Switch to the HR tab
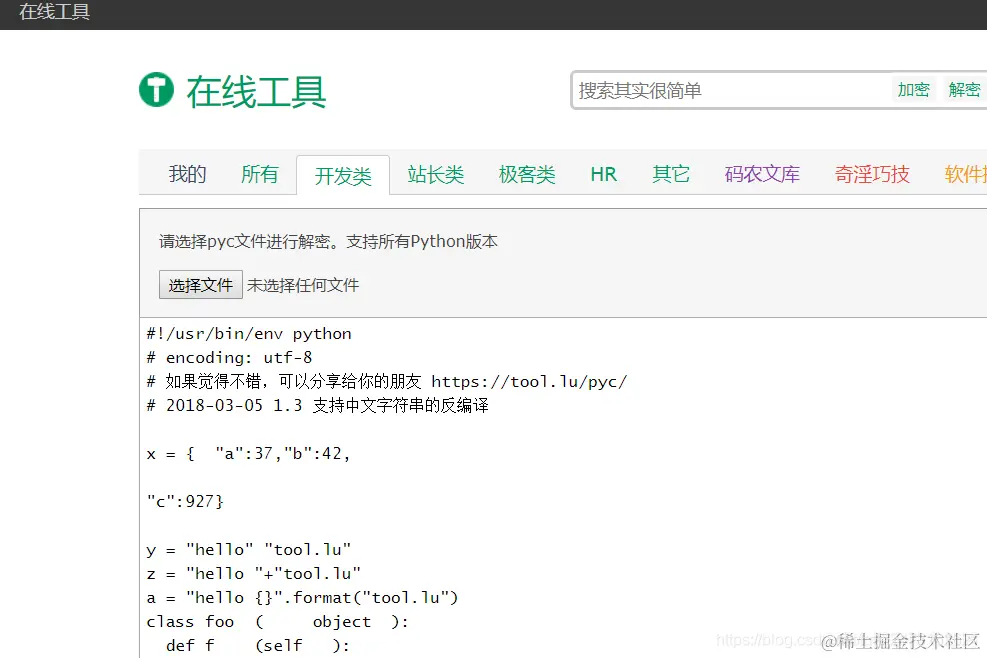 pyautogui.click(x=603, y=174)
